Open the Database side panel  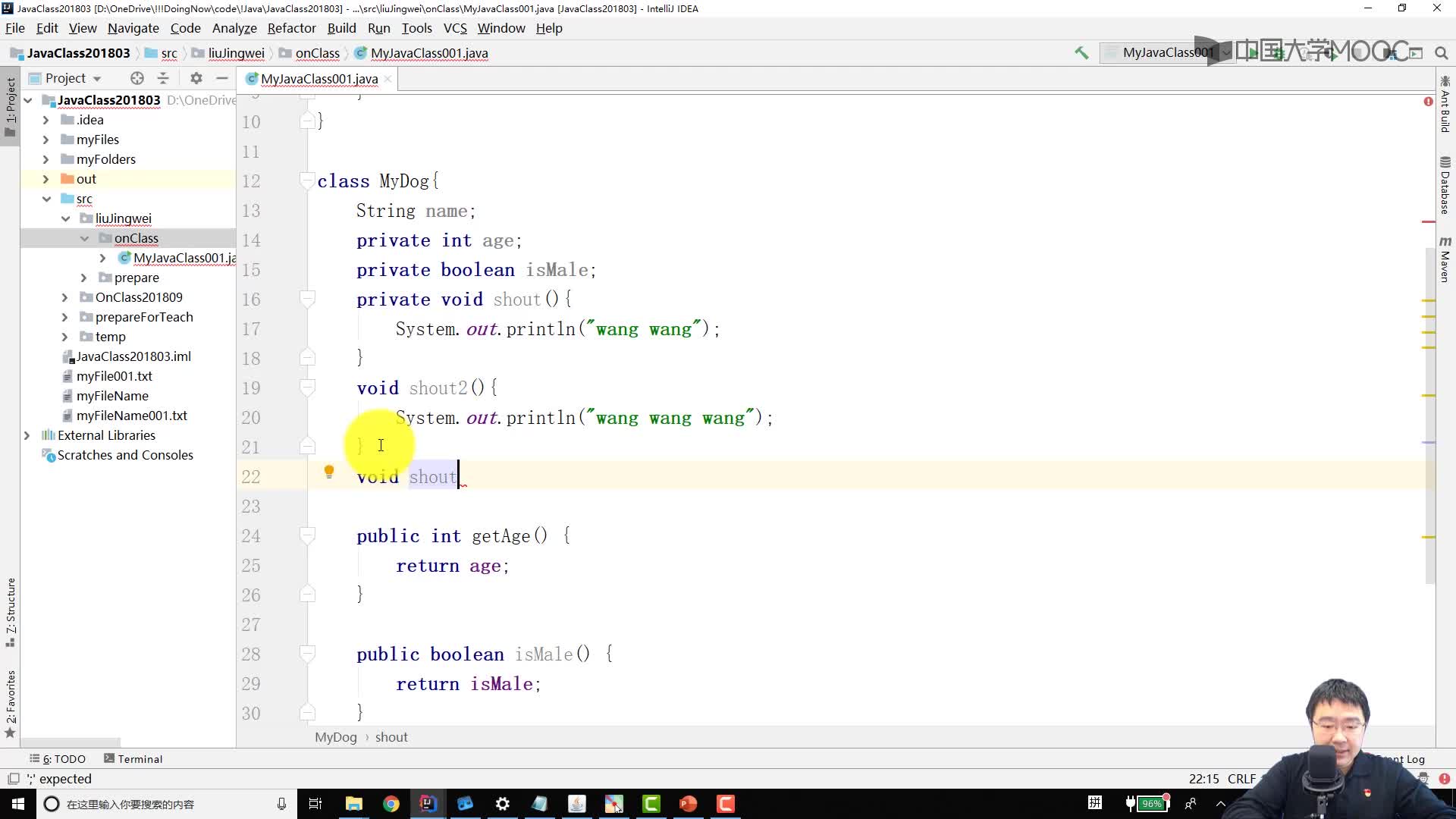click(1445, 185)
